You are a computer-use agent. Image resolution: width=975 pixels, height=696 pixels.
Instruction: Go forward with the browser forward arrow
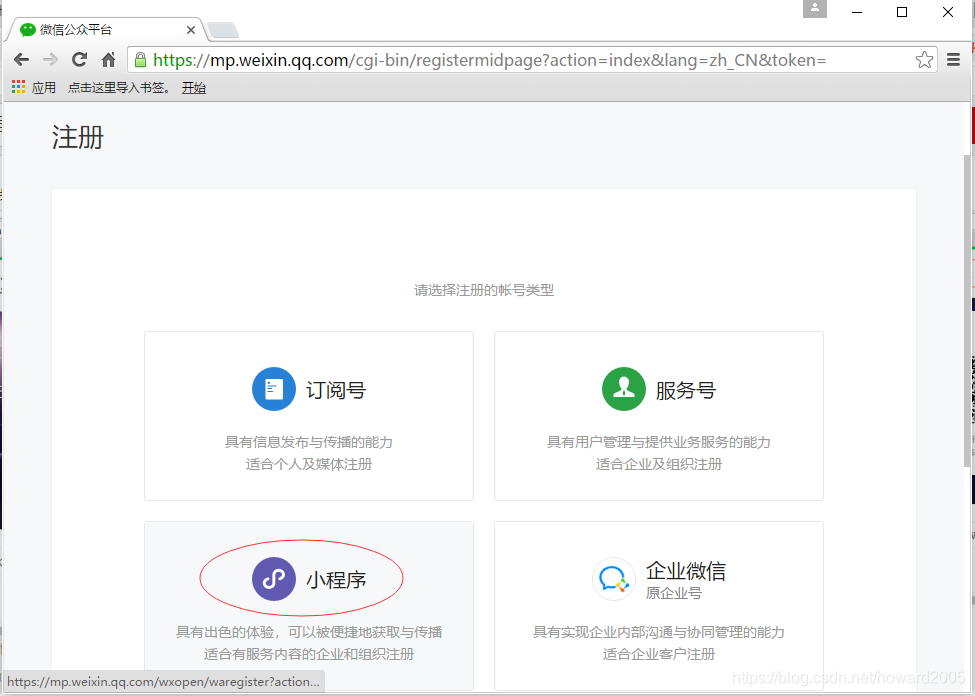pos(50,60)
